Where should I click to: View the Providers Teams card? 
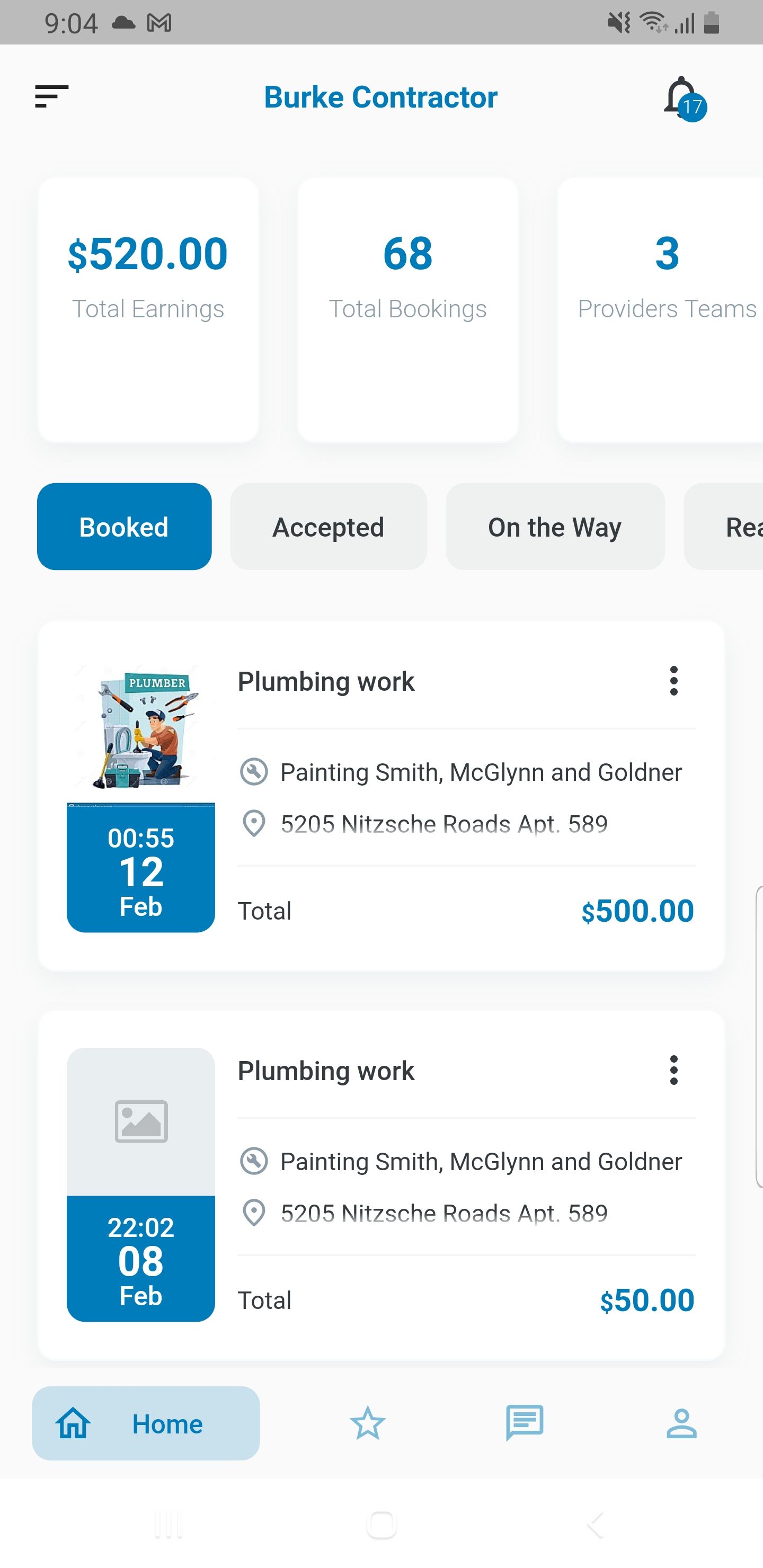coord(664,310)
